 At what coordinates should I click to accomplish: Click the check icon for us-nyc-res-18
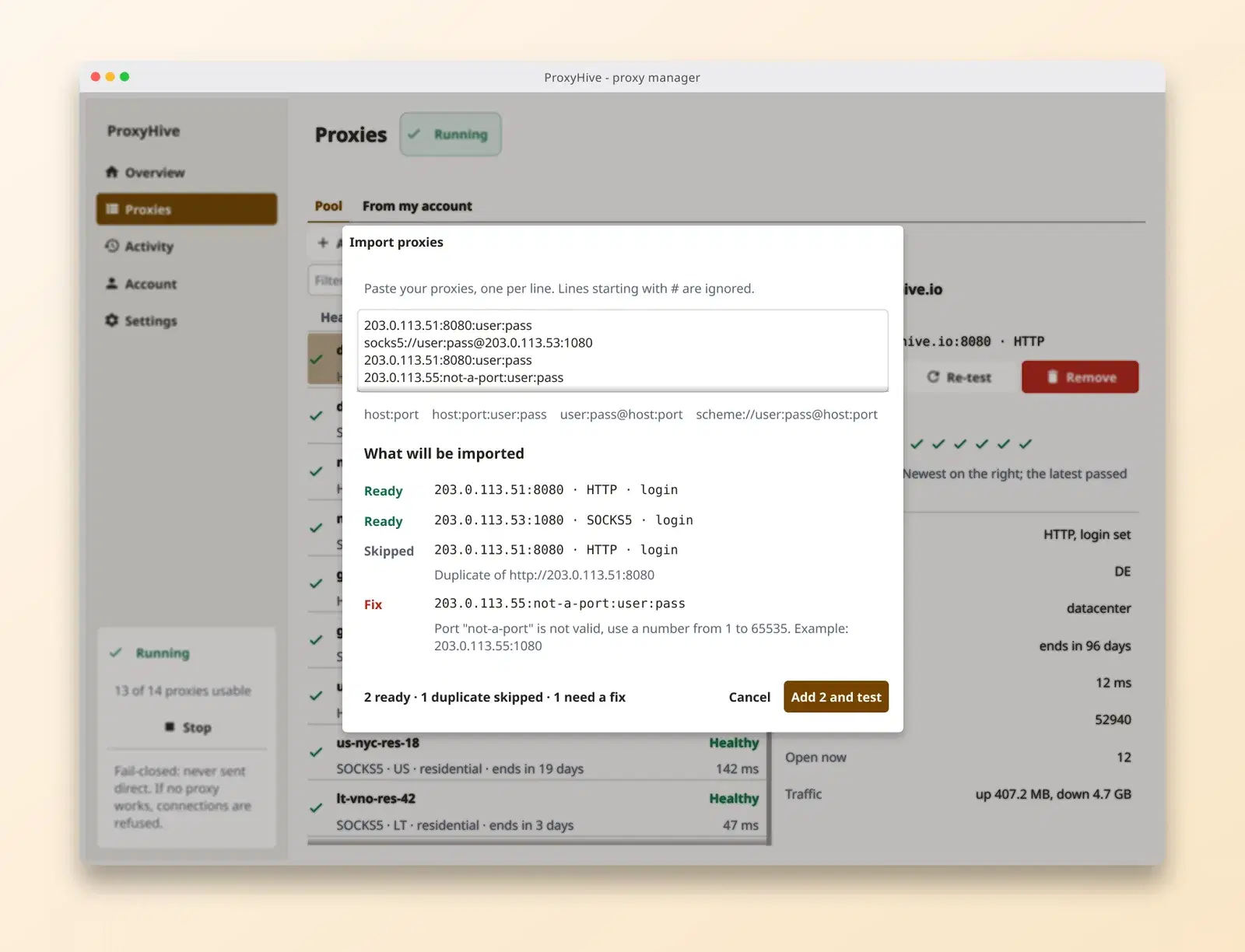pyautogui.click(x=316, y=752)
